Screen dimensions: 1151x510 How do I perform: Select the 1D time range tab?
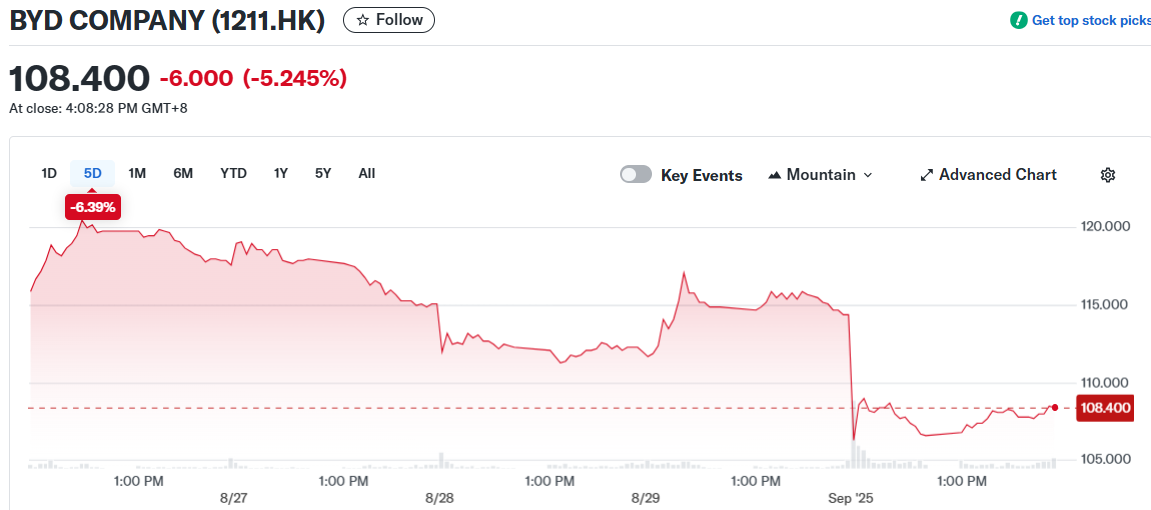pos(48,174)
